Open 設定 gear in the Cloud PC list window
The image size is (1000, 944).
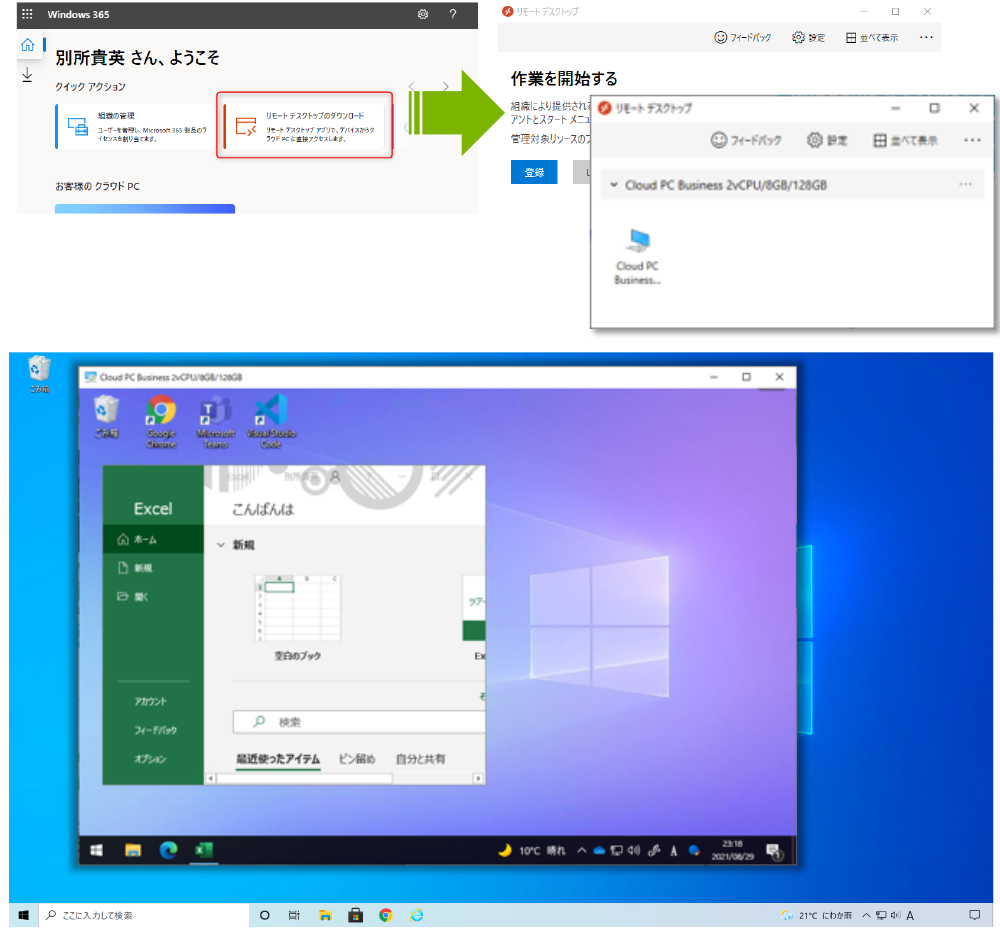(827, 140)
